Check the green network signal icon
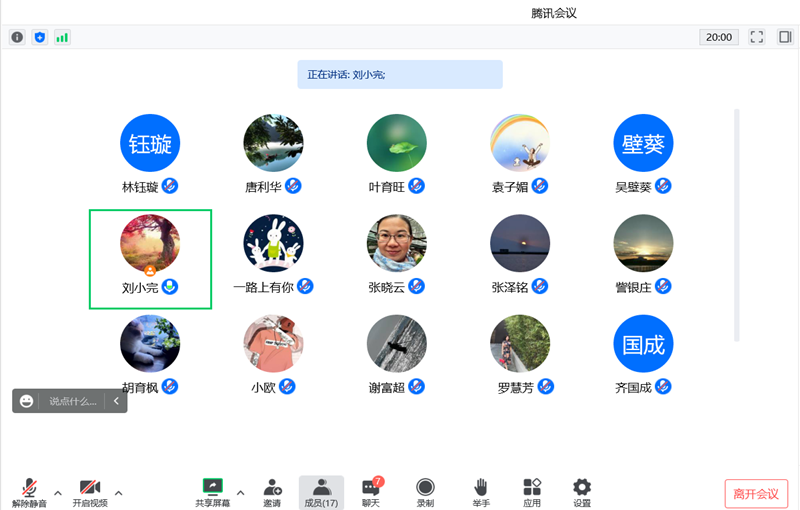This screenshot has height=510, width=800. pos(62,37)
